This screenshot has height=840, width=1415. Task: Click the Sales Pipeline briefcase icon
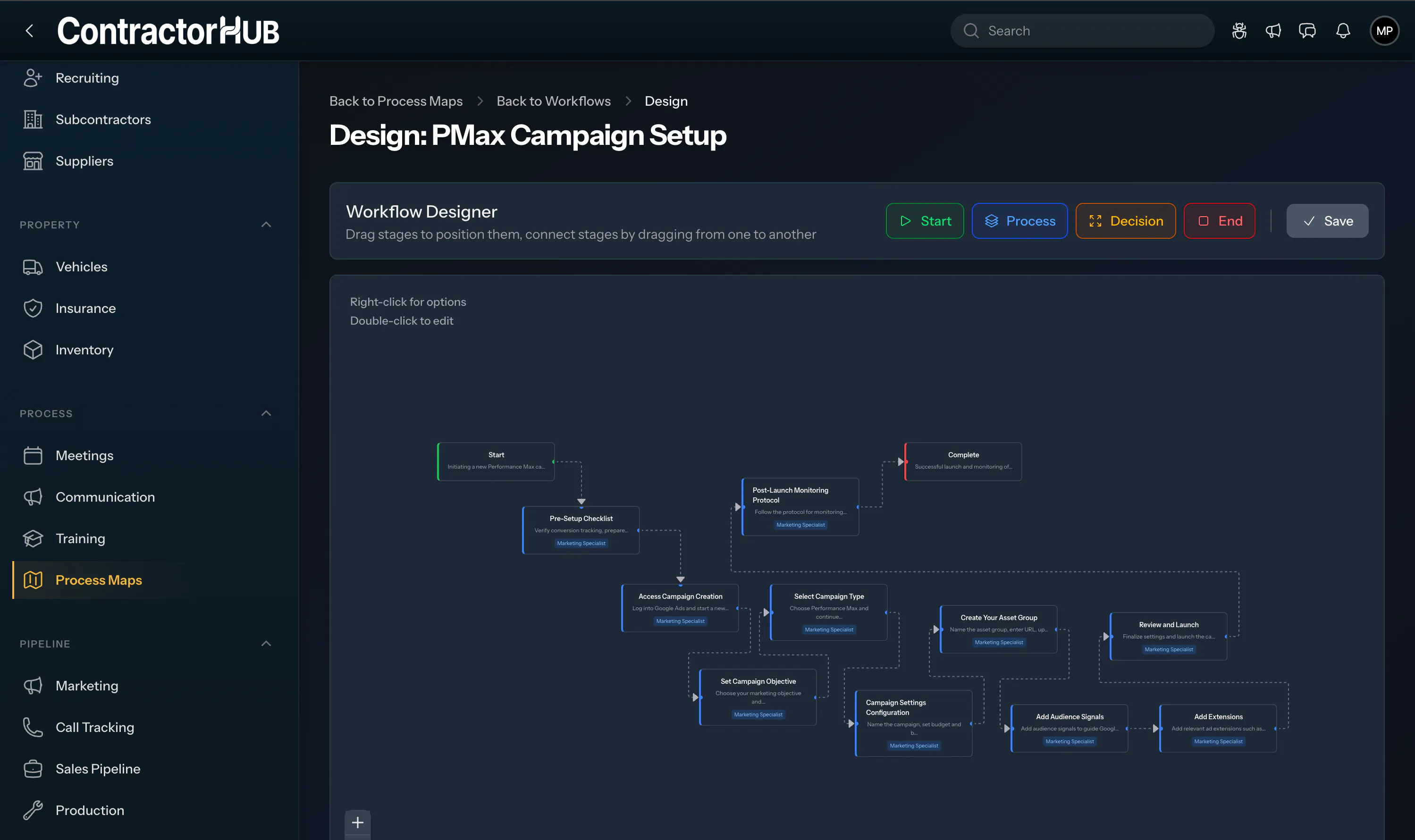[x=33, y=769]
